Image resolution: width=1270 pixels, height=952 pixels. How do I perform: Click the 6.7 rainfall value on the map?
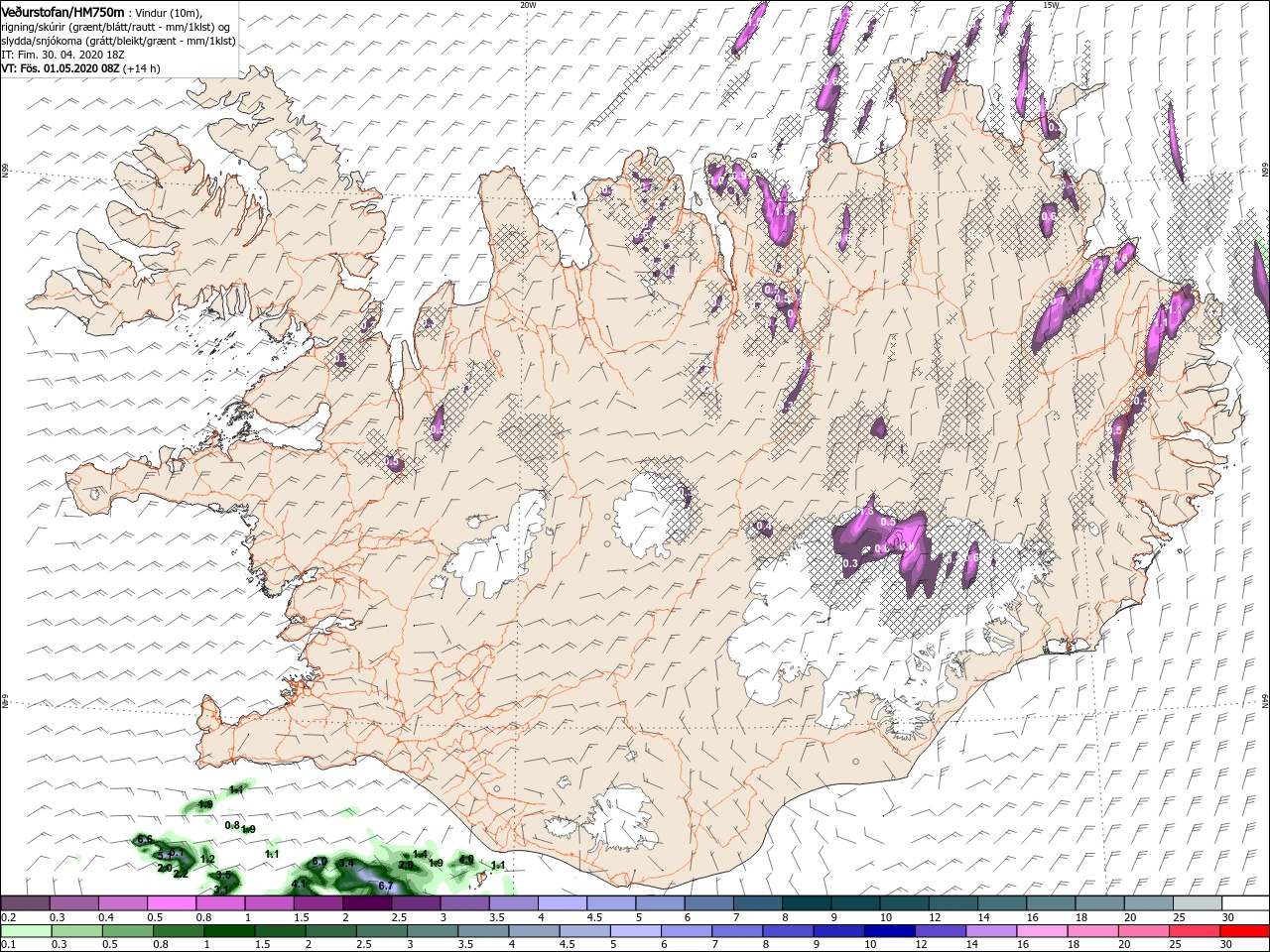point(387,886)
